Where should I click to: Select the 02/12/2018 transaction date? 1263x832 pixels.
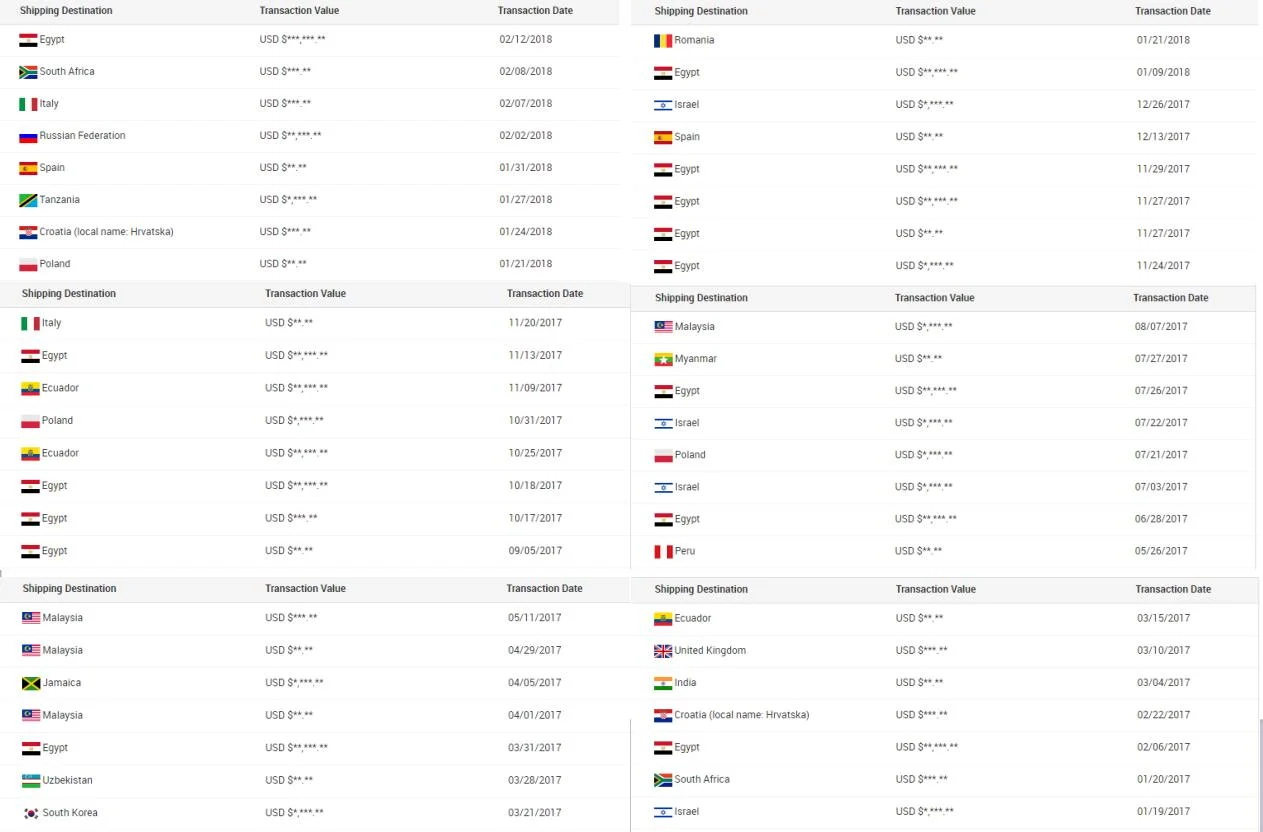coord(525,40)
